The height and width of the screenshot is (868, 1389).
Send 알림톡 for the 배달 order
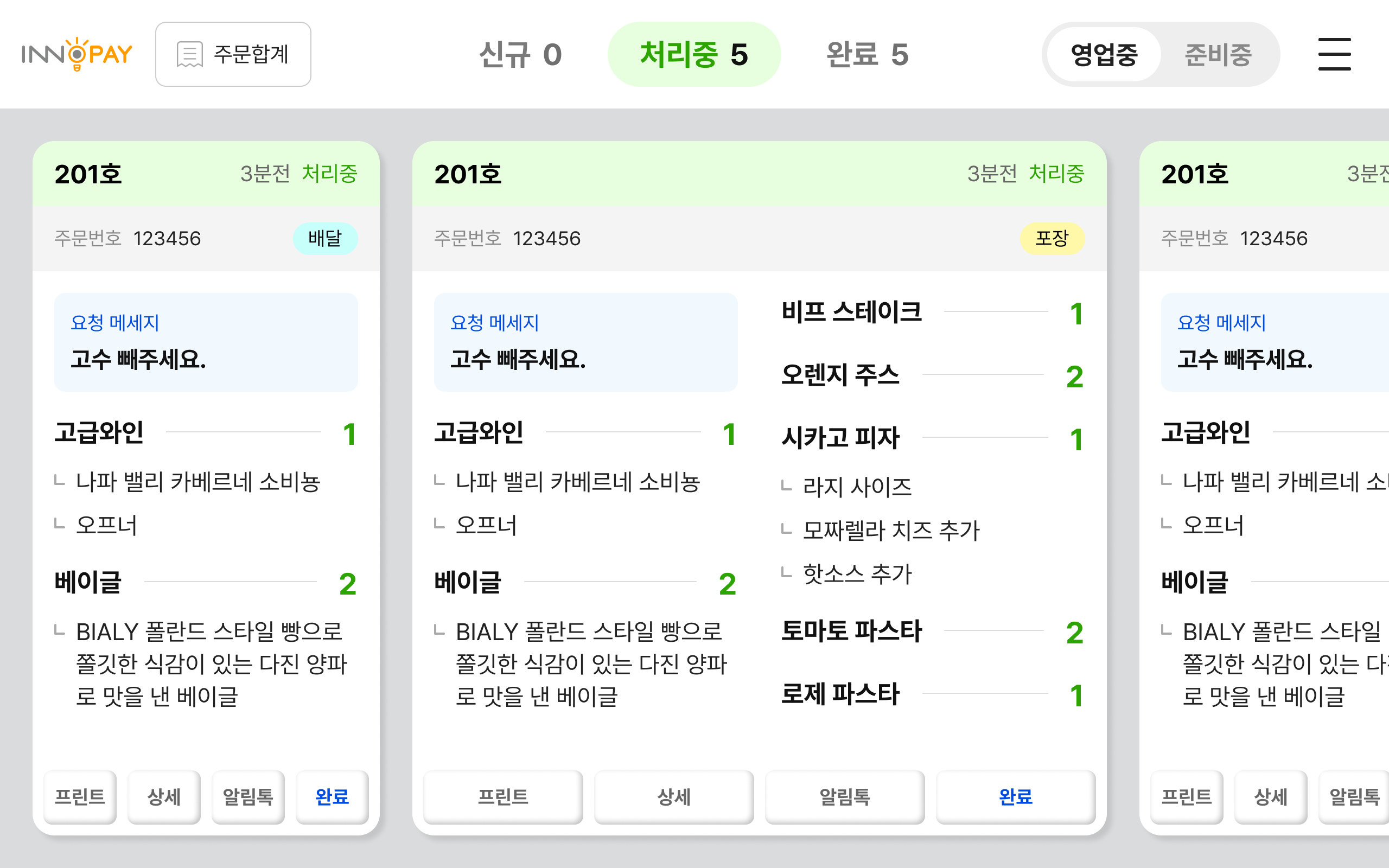point(248,797)
